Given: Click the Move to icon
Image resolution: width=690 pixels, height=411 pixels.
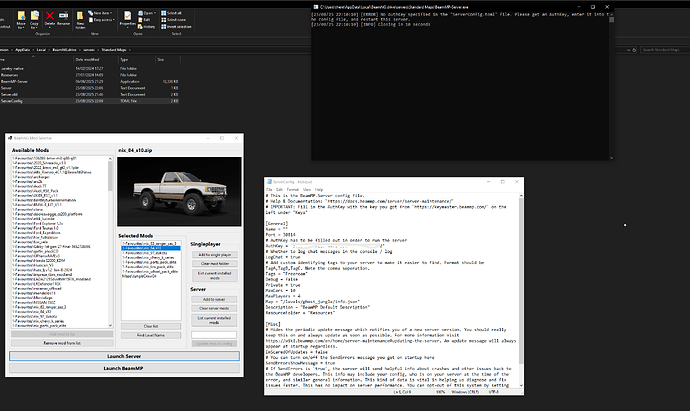Looking at the screenshot, I should tap(21, 17).
